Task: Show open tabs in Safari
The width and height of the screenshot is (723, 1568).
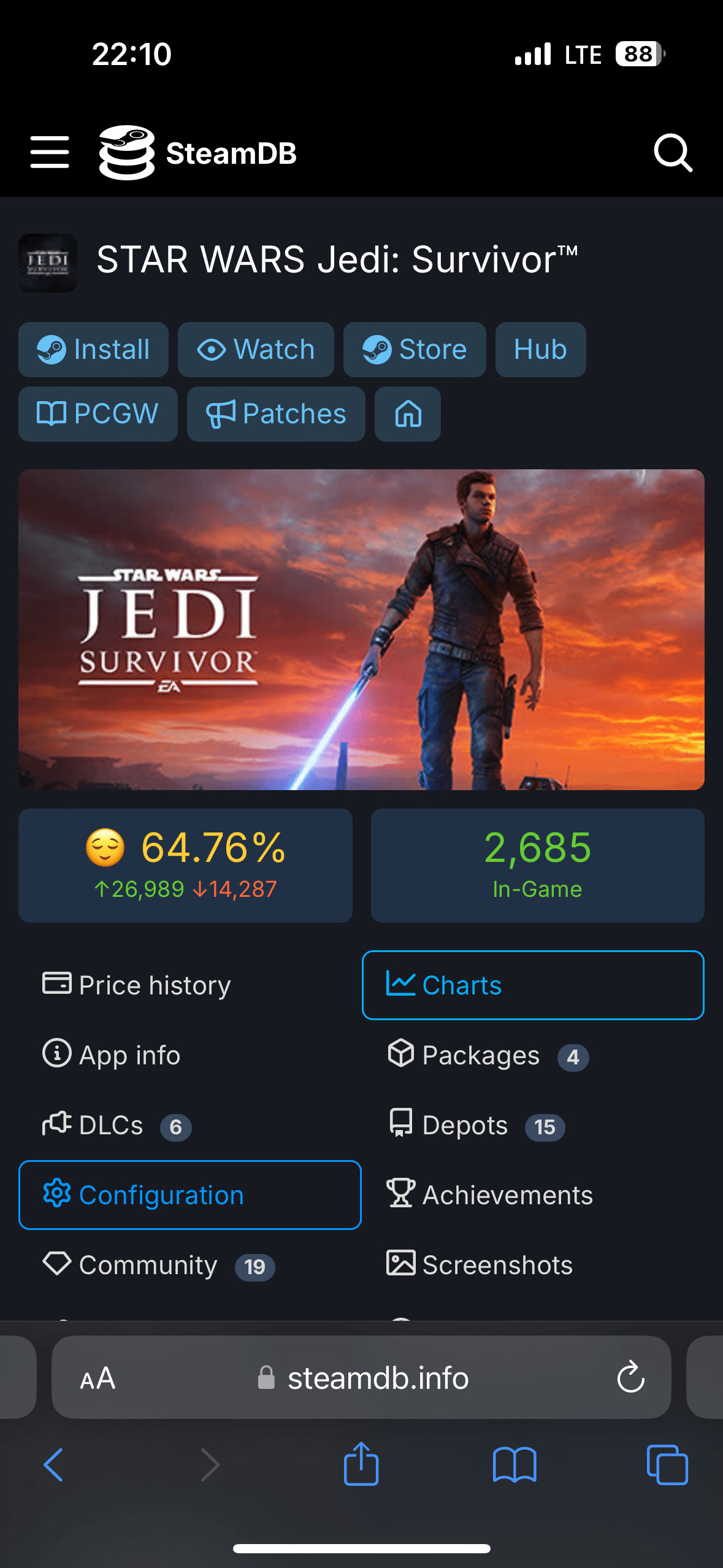Action: pos(667,1464)
